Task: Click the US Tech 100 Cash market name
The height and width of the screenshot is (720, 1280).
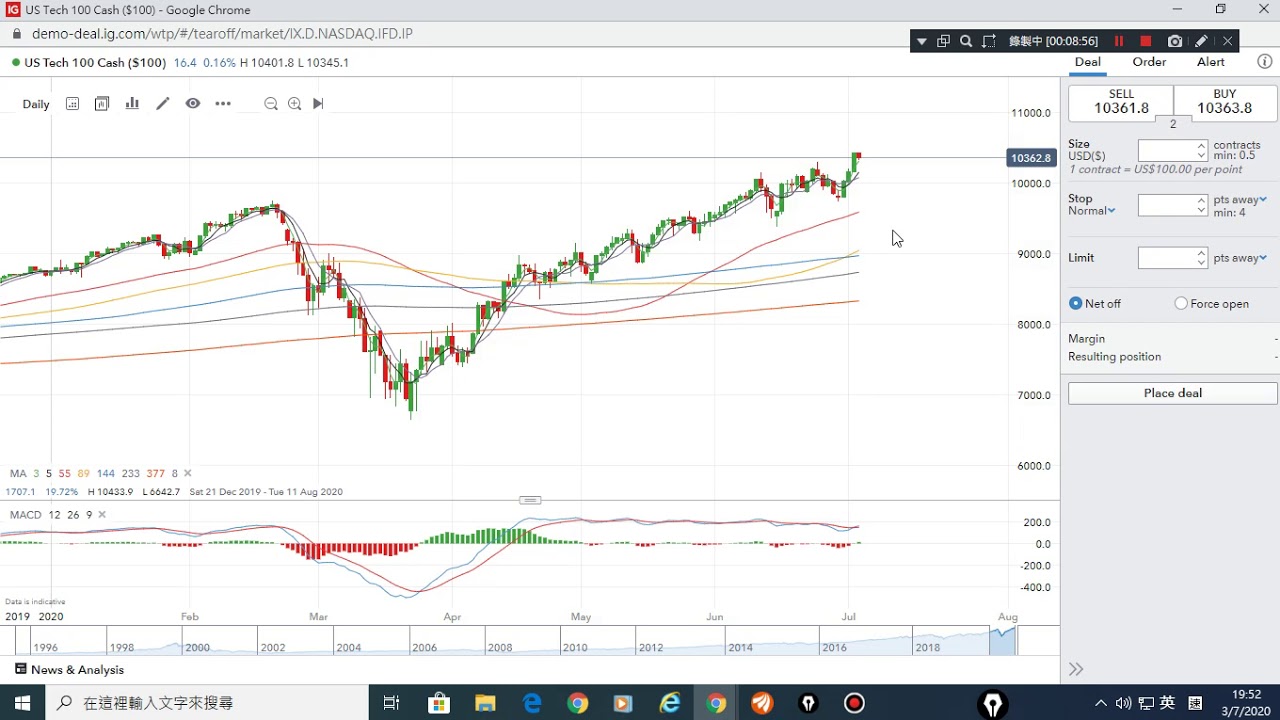Action: (96, 62)
